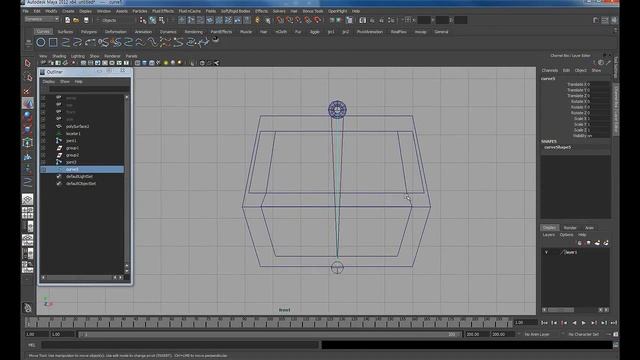Click the new scene toolbar icon
The height and width of the screenshot is (360, 640).
67,20
